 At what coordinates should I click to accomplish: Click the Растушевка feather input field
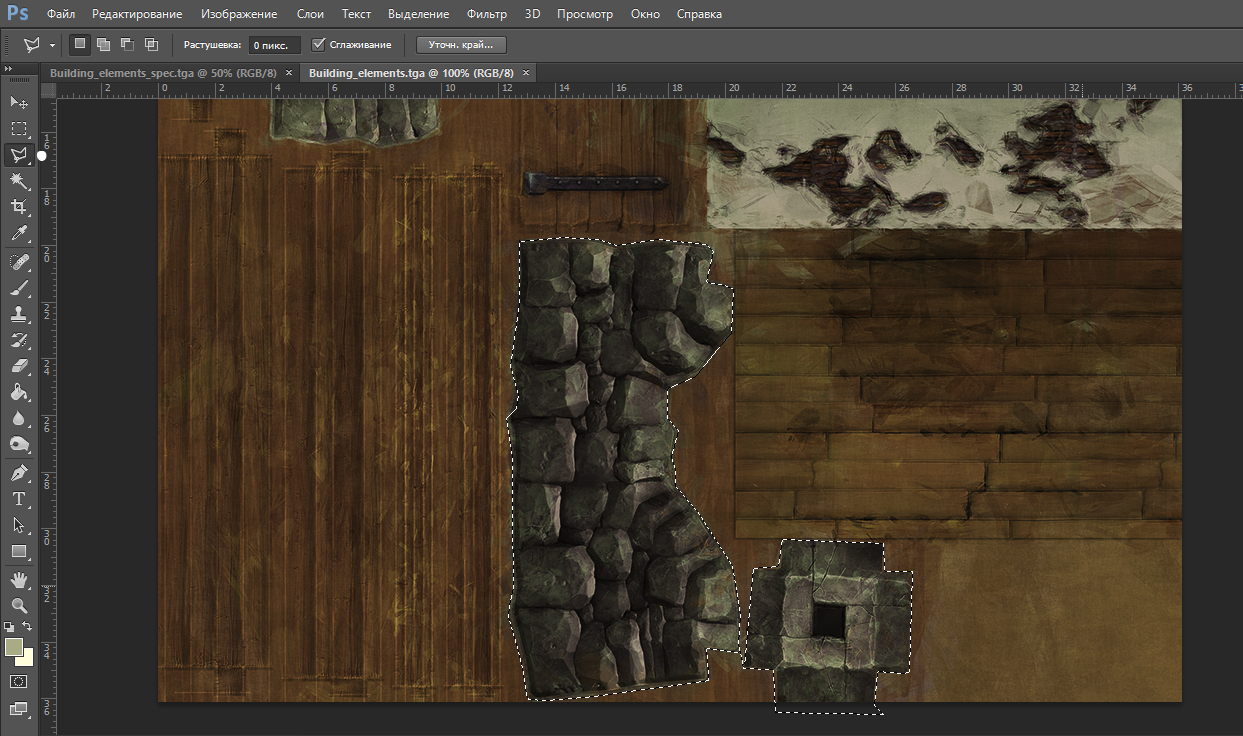[274, 45]
